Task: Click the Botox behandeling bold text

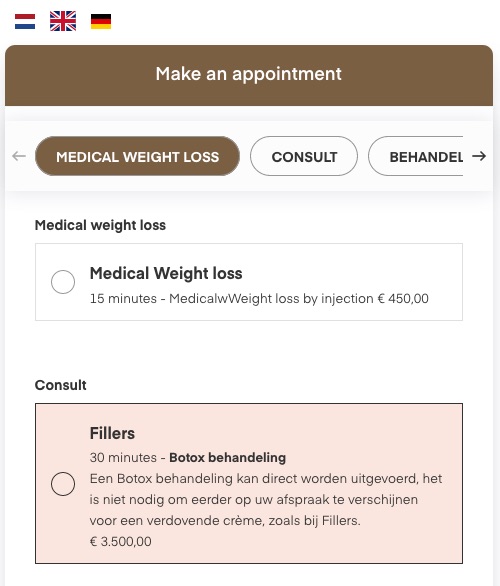Action: click(x=228, y=458)
